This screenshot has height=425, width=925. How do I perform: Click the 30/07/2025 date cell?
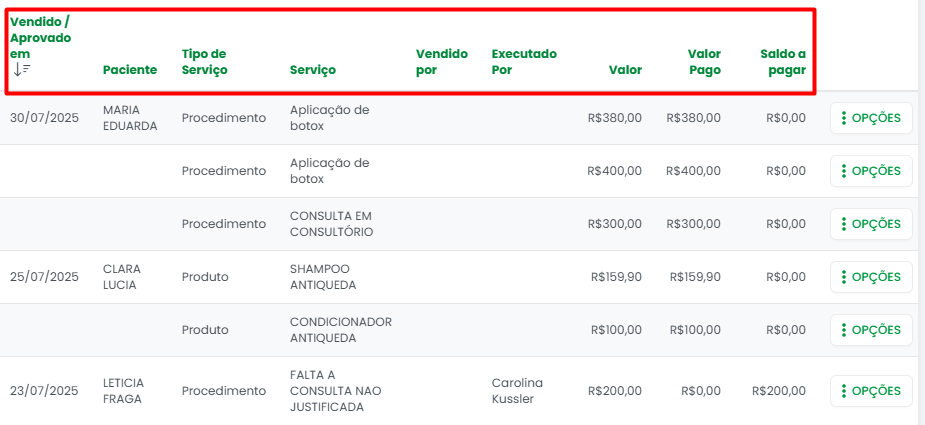pyautogui.click(x=44, y=118)
